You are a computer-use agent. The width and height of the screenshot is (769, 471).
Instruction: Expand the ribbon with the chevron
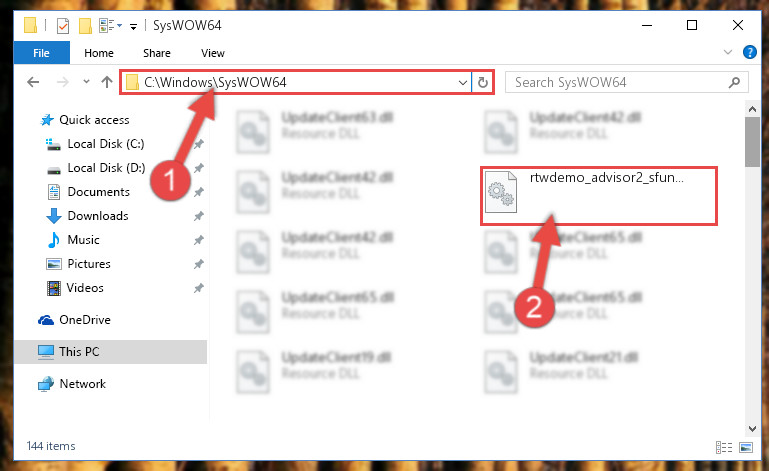(728, 52)
